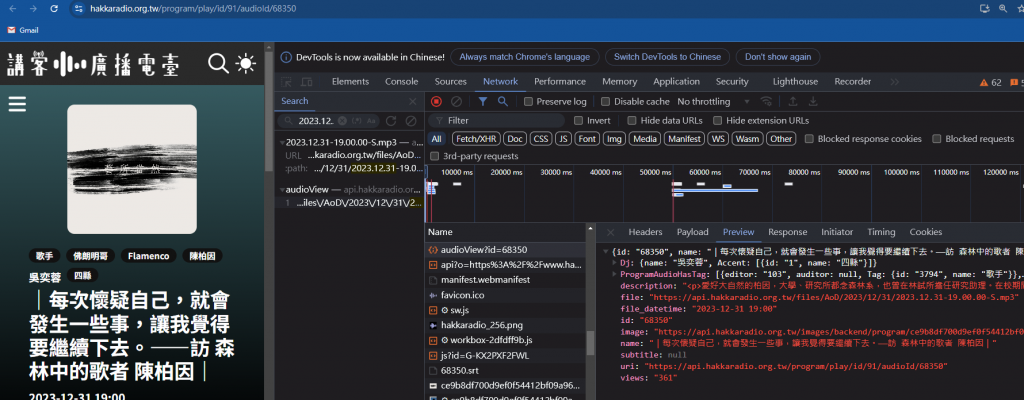The image size is (1024, 400).
Task: Stop recording network log
Action: [436, 101]
